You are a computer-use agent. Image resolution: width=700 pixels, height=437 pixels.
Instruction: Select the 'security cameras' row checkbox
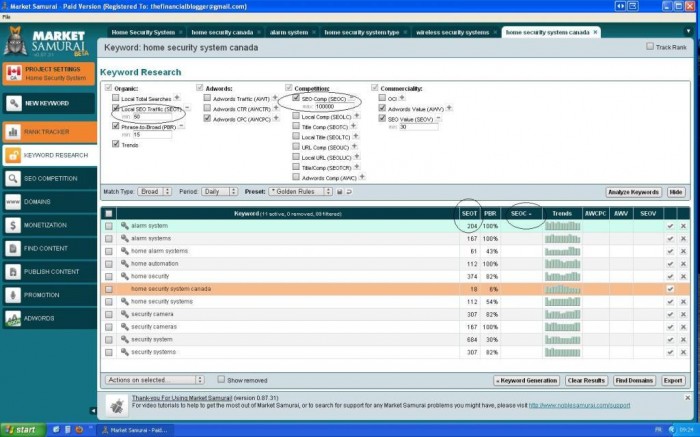108,327
